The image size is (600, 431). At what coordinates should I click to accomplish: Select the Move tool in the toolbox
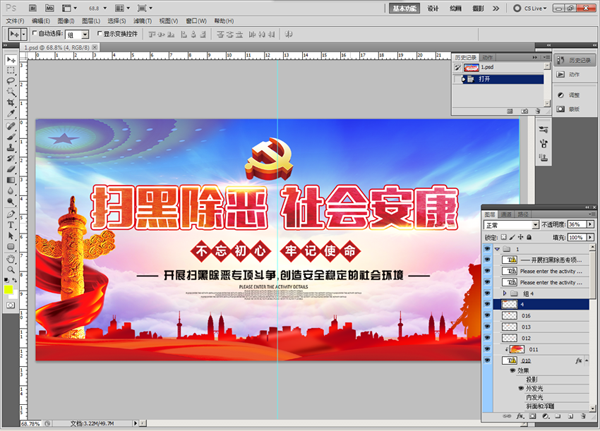point(11,60)
